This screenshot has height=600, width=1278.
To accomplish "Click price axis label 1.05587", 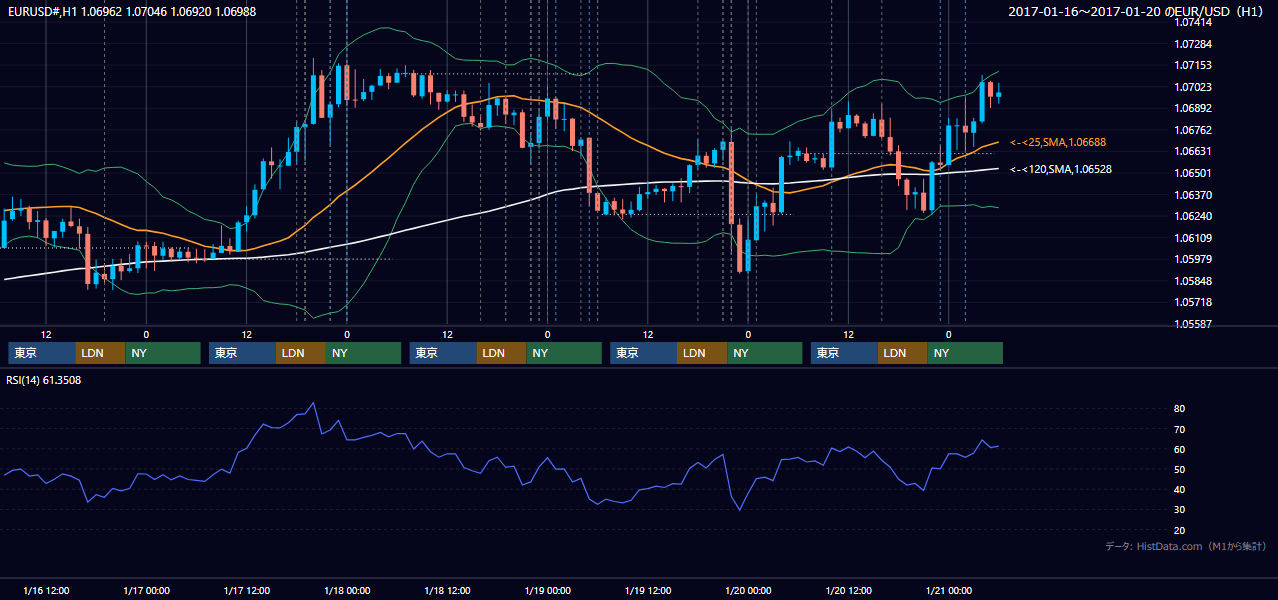I will [1193, 324].
